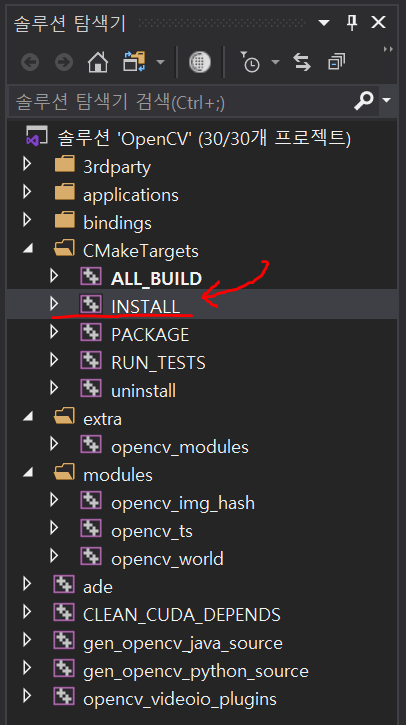The height and width of the screenshot is (725, 406).
Task: Expand the ade project
Action: (x=27, y=584)
